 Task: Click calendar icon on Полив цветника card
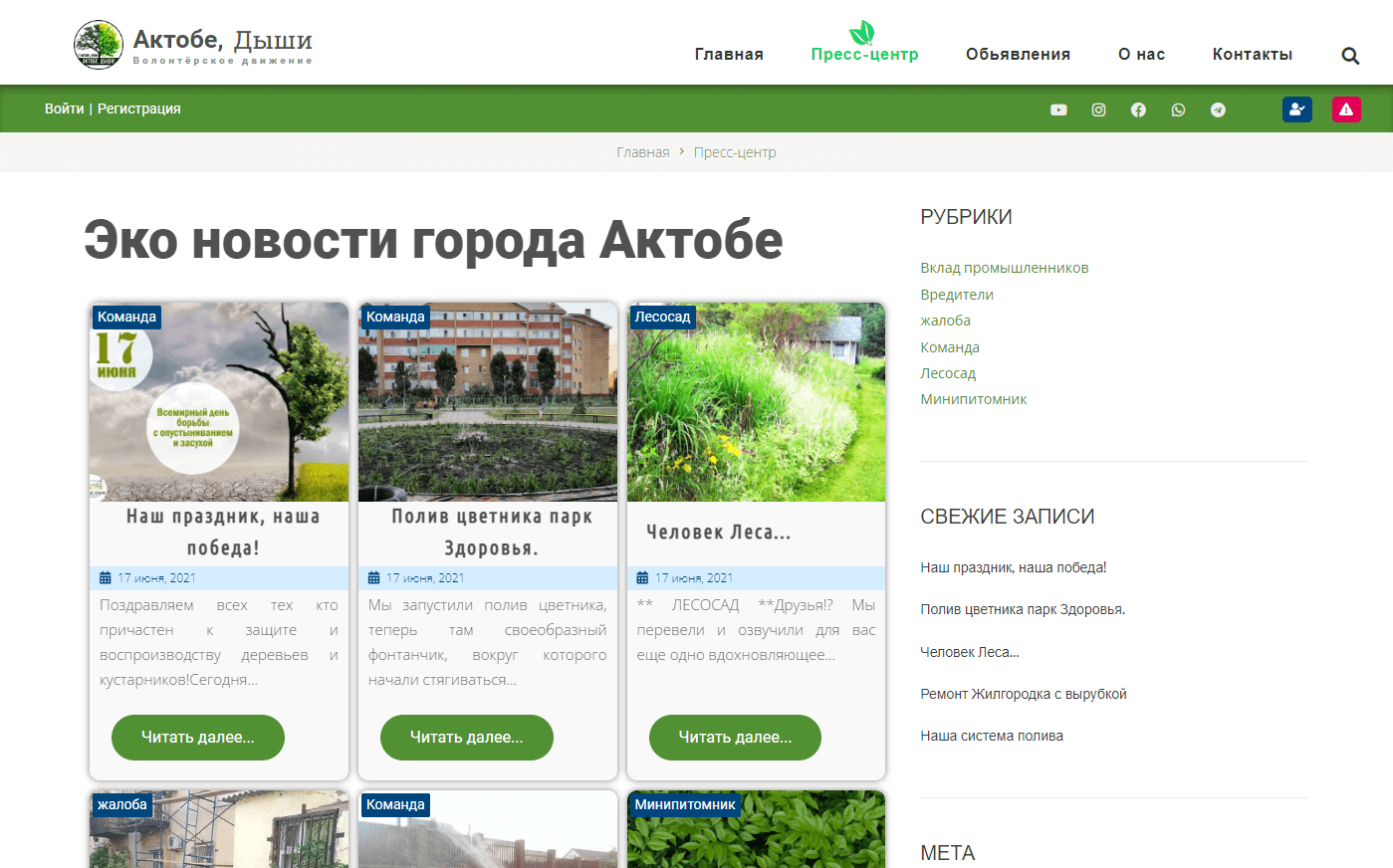[x=374, y=578]
